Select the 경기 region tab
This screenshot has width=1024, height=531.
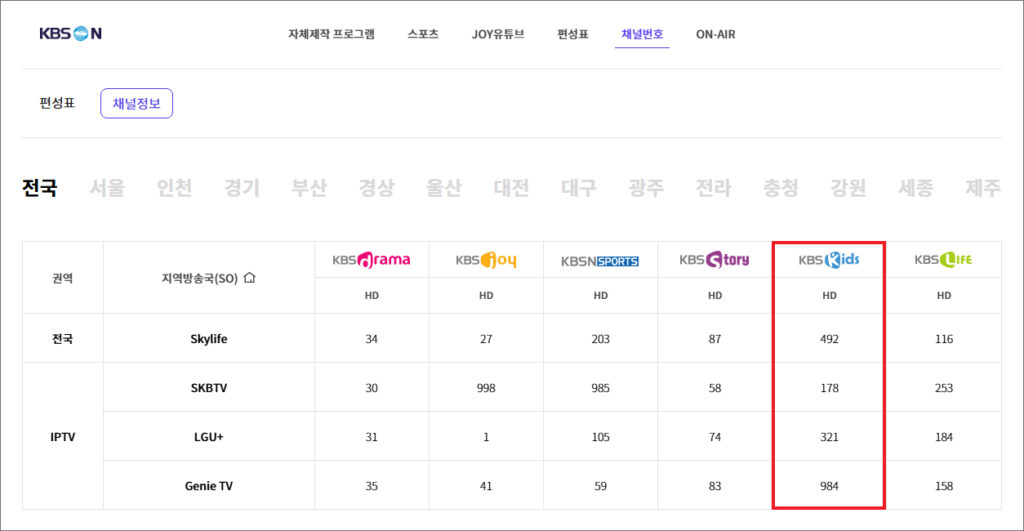(242, 188)
